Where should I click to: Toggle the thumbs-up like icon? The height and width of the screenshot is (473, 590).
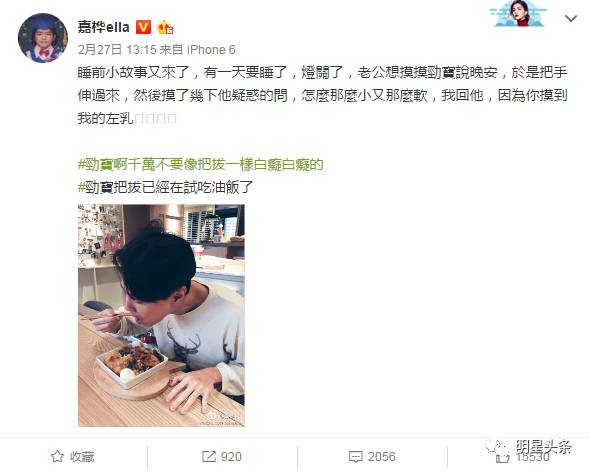click(x=502, y=458)
